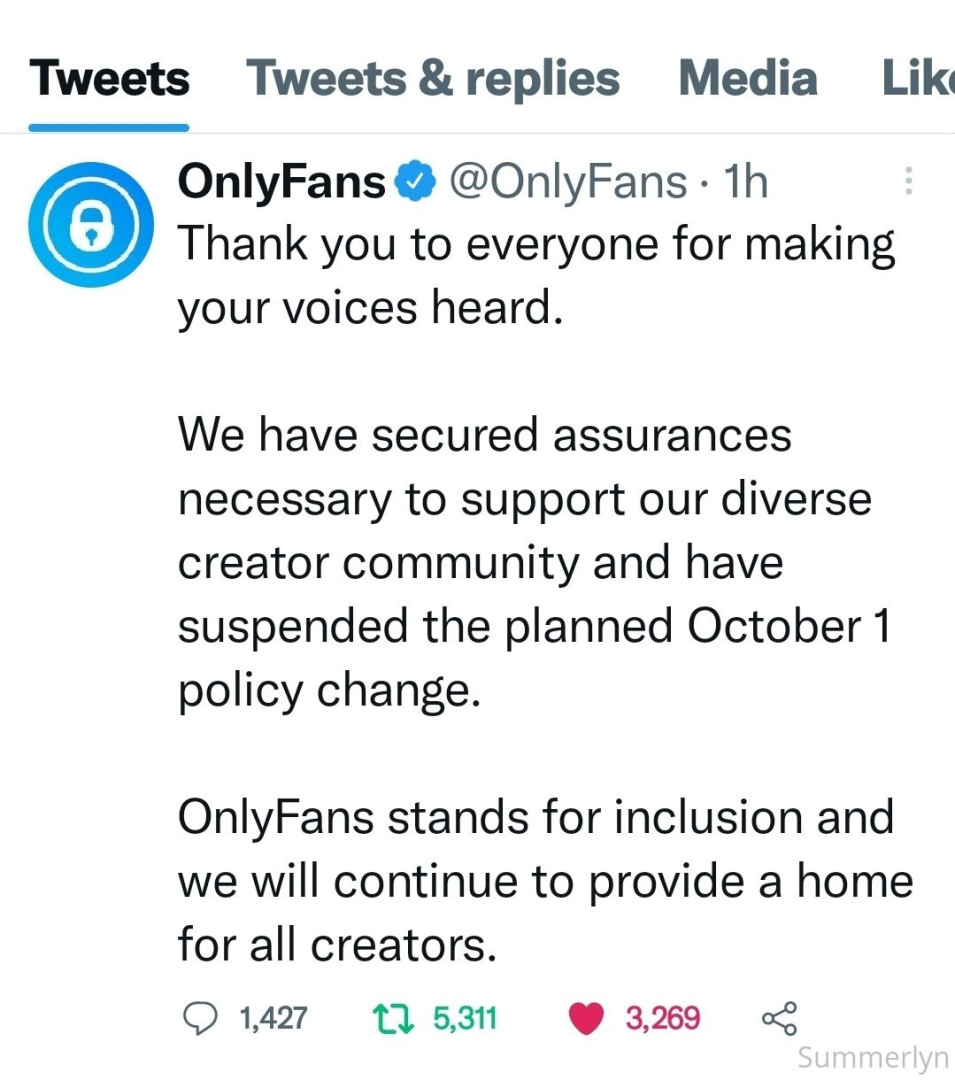Screen dimensions: 955x1080
Task: View the 1,427 replies count
Action: (x=273, y=1018)
